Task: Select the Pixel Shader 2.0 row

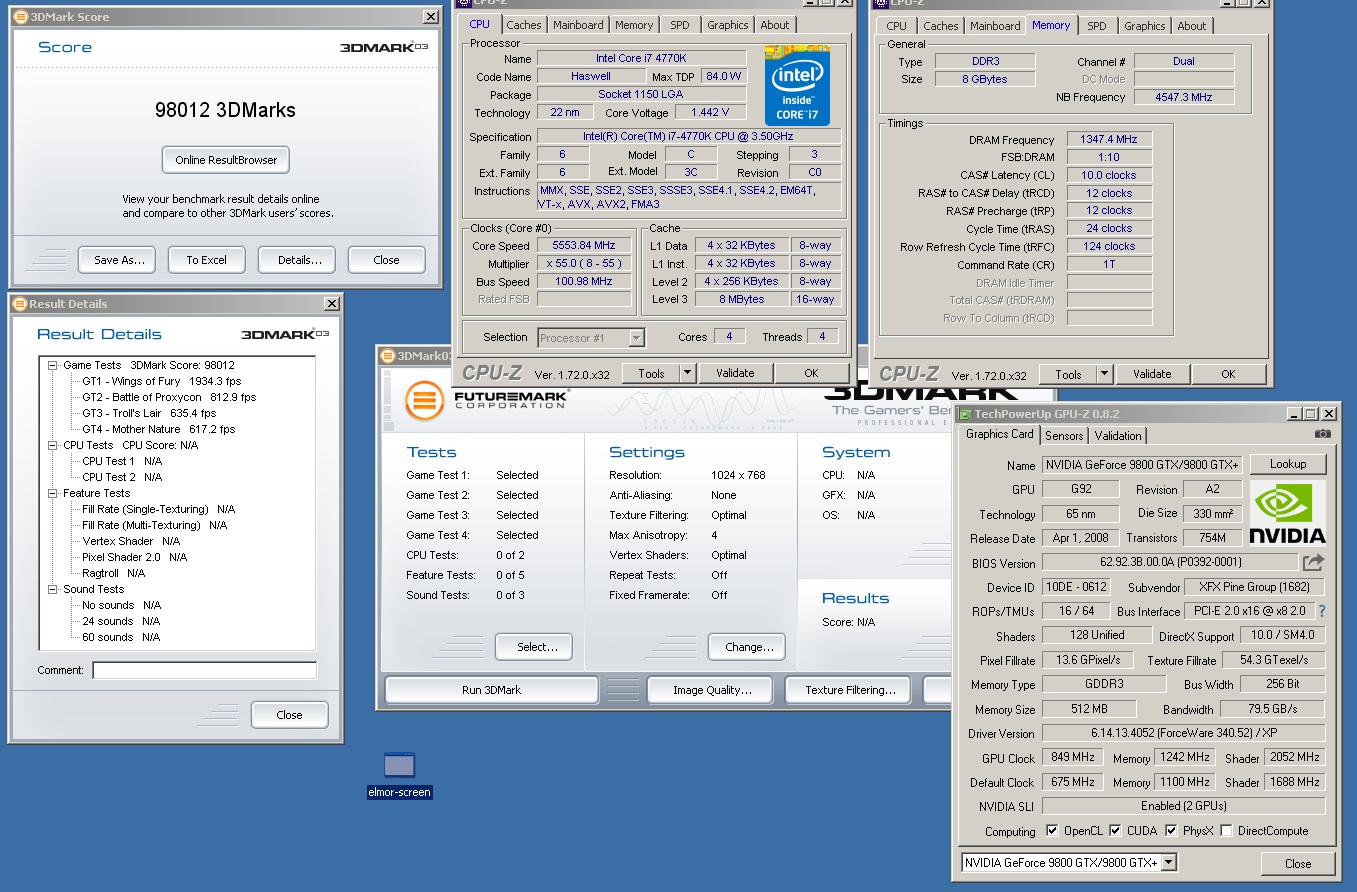Action: pos(134,557)
